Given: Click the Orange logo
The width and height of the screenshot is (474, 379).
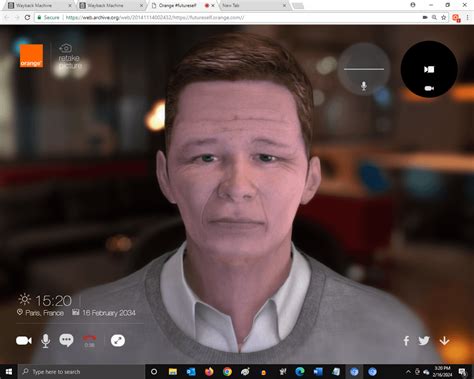Looking at the screenshot, I should (31, 56).
